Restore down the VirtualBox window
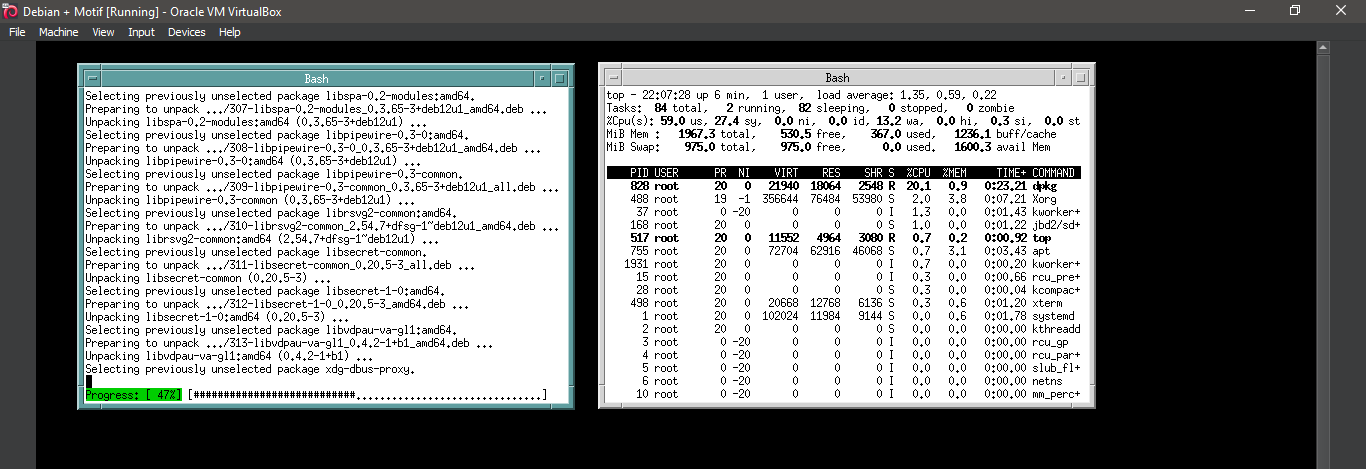 [1295, 10]
